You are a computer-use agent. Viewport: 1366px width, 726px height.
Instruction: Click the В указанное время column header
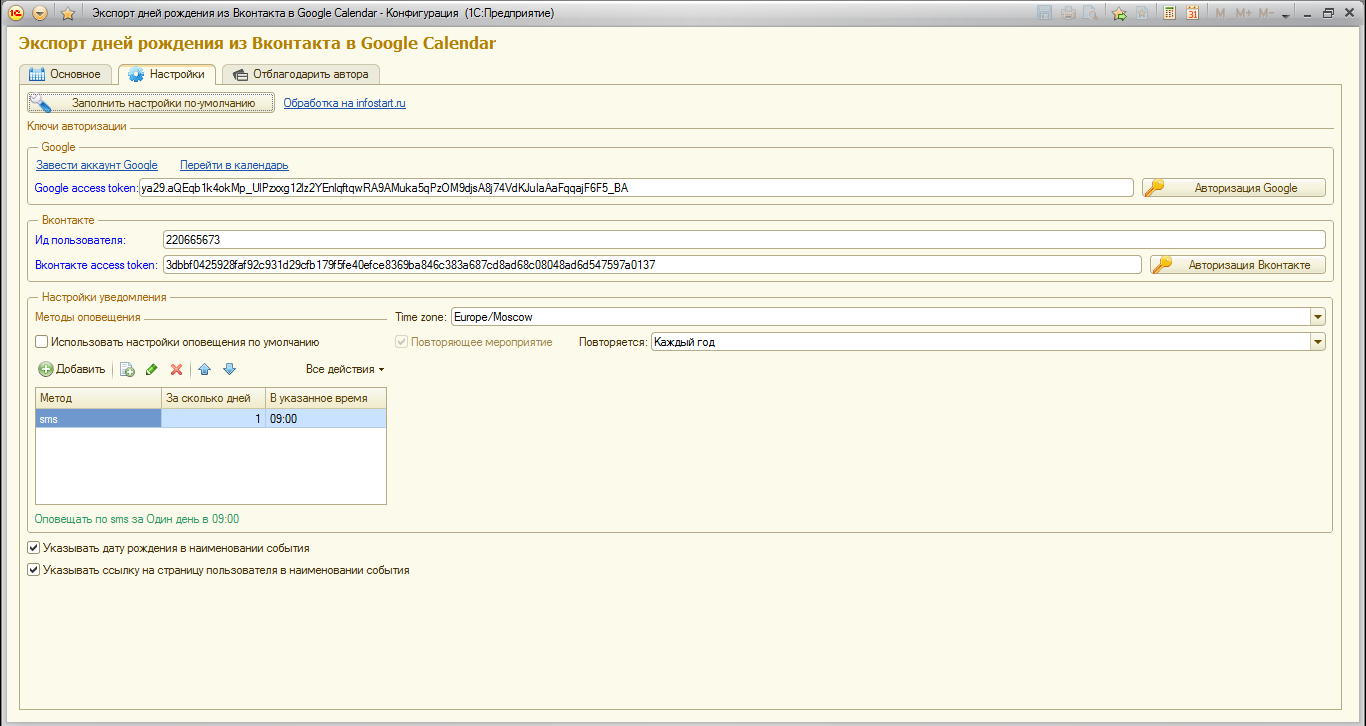(326, 398)
